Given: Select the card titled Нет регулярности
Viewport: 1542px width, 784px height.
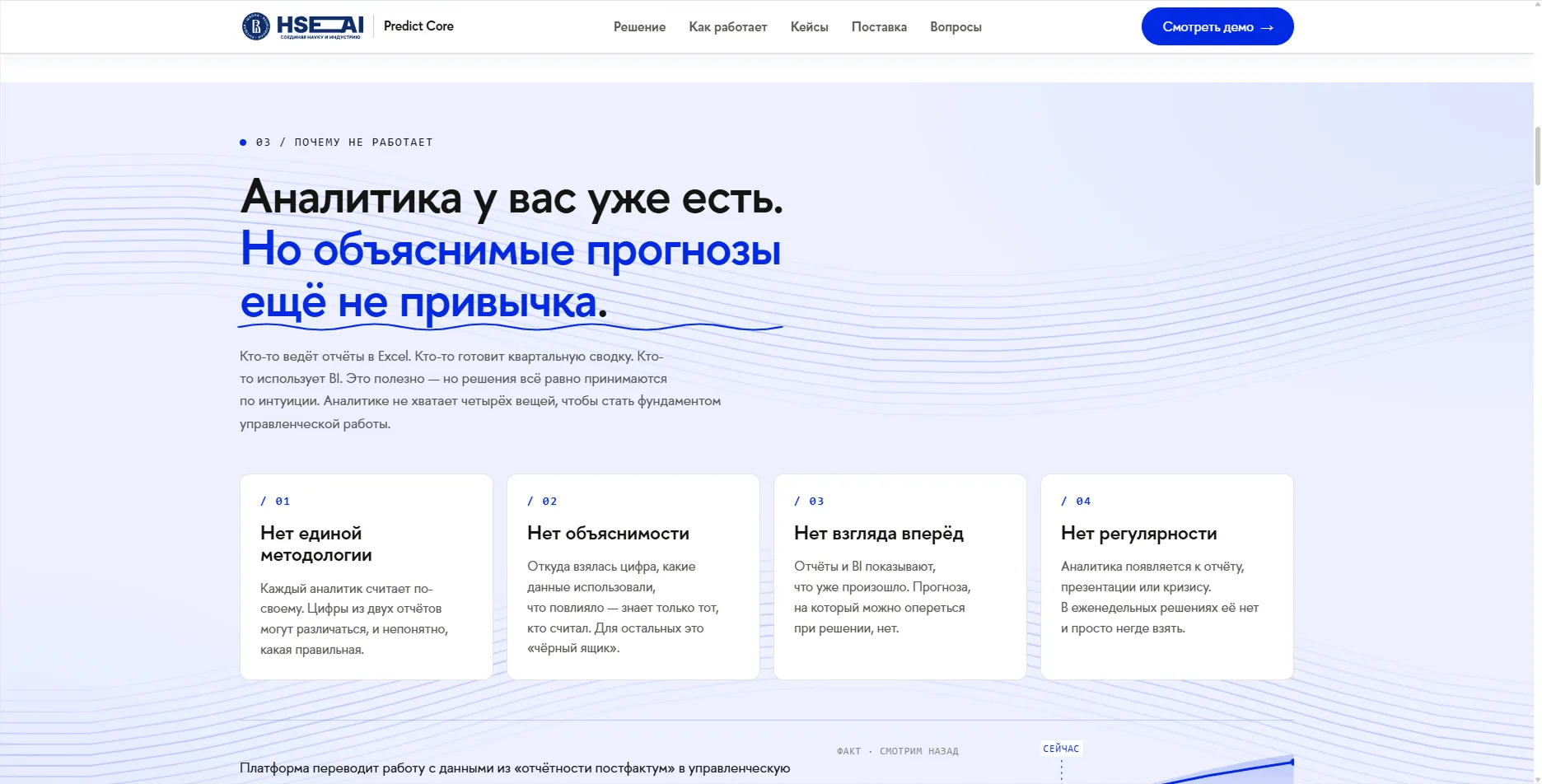Looking at the screenshot, I should pos(1167,576).
